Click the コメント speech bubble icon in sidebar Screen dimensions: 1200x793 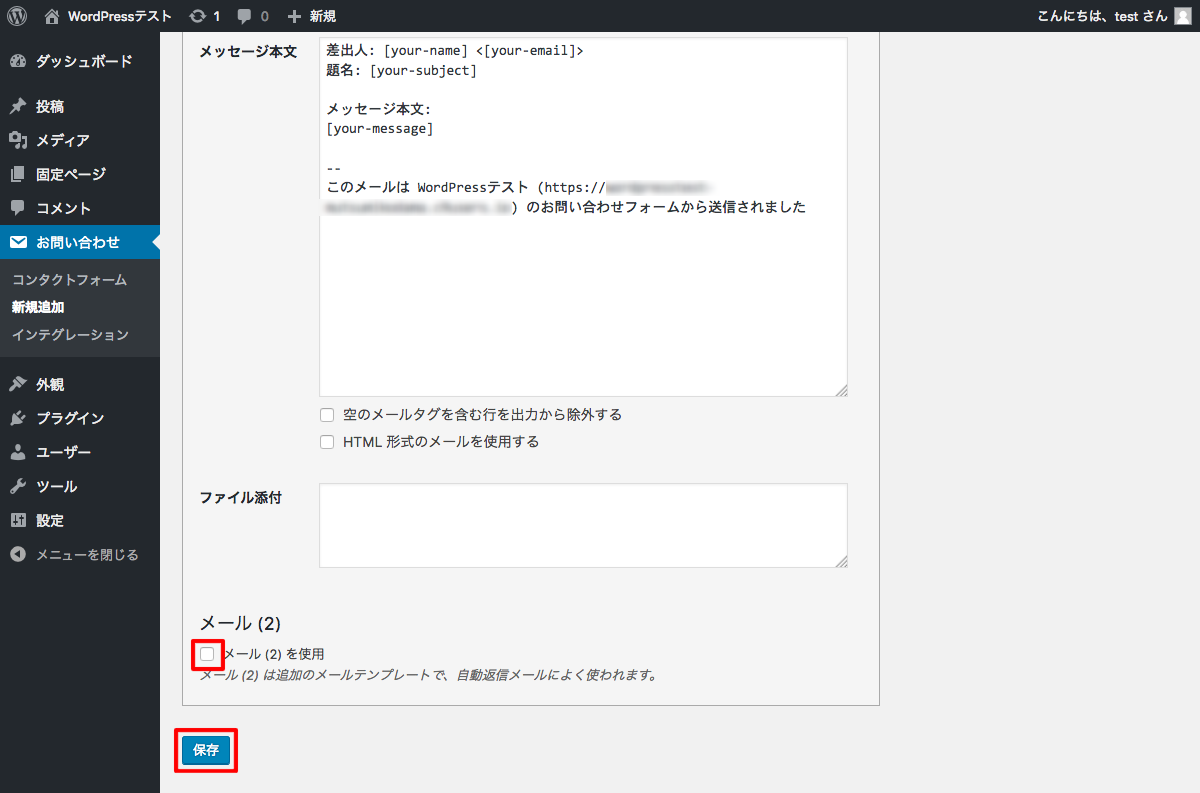[18, 208]
